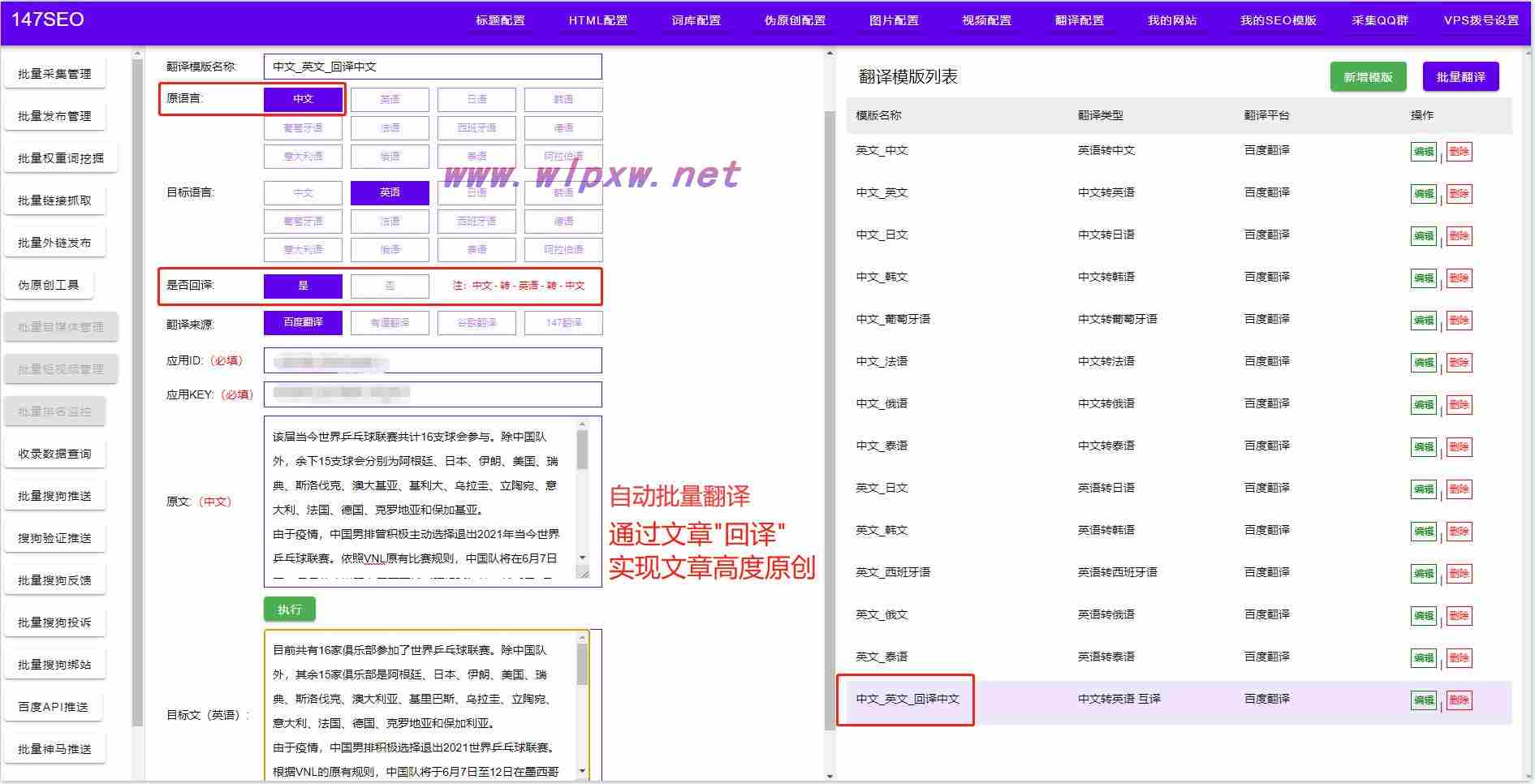Open 批量外链发布 in the sidebar

[x=54, y=243]
